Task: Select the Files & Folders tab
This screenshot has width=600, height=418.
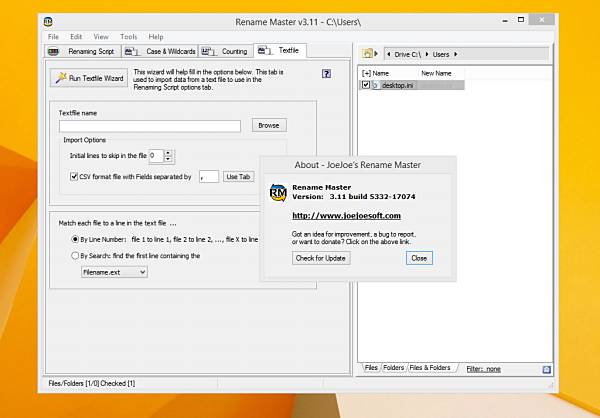Action: point(430,368)
